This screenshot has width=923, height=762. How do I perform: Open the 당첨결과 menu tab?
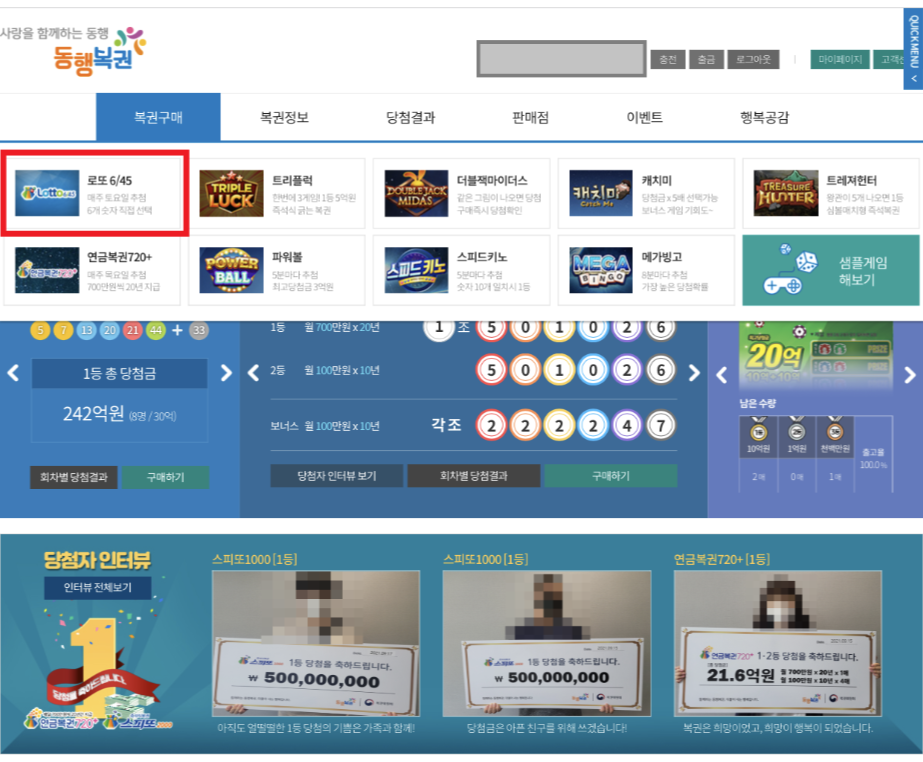click(410, 117)
